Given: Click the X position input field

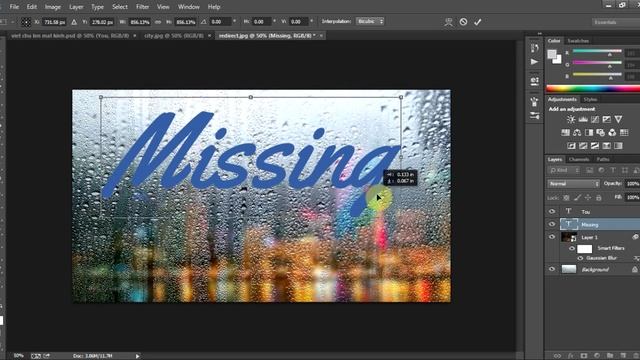Looking at the screenshot, I should [x=54, y=22].
